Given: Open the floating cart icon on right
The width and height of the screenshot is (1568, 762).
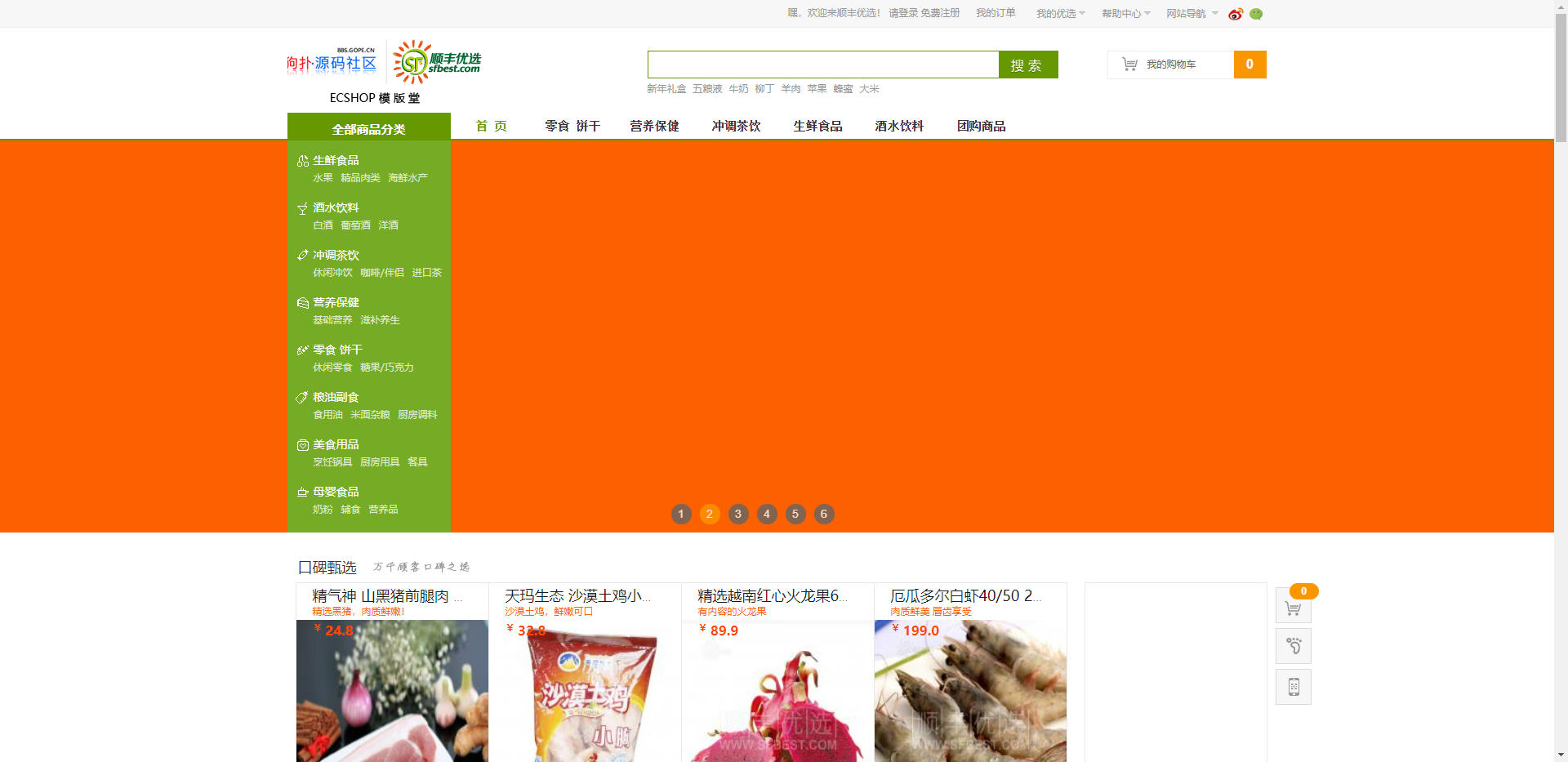Looking at the screenshot, I should (1294, 607).
